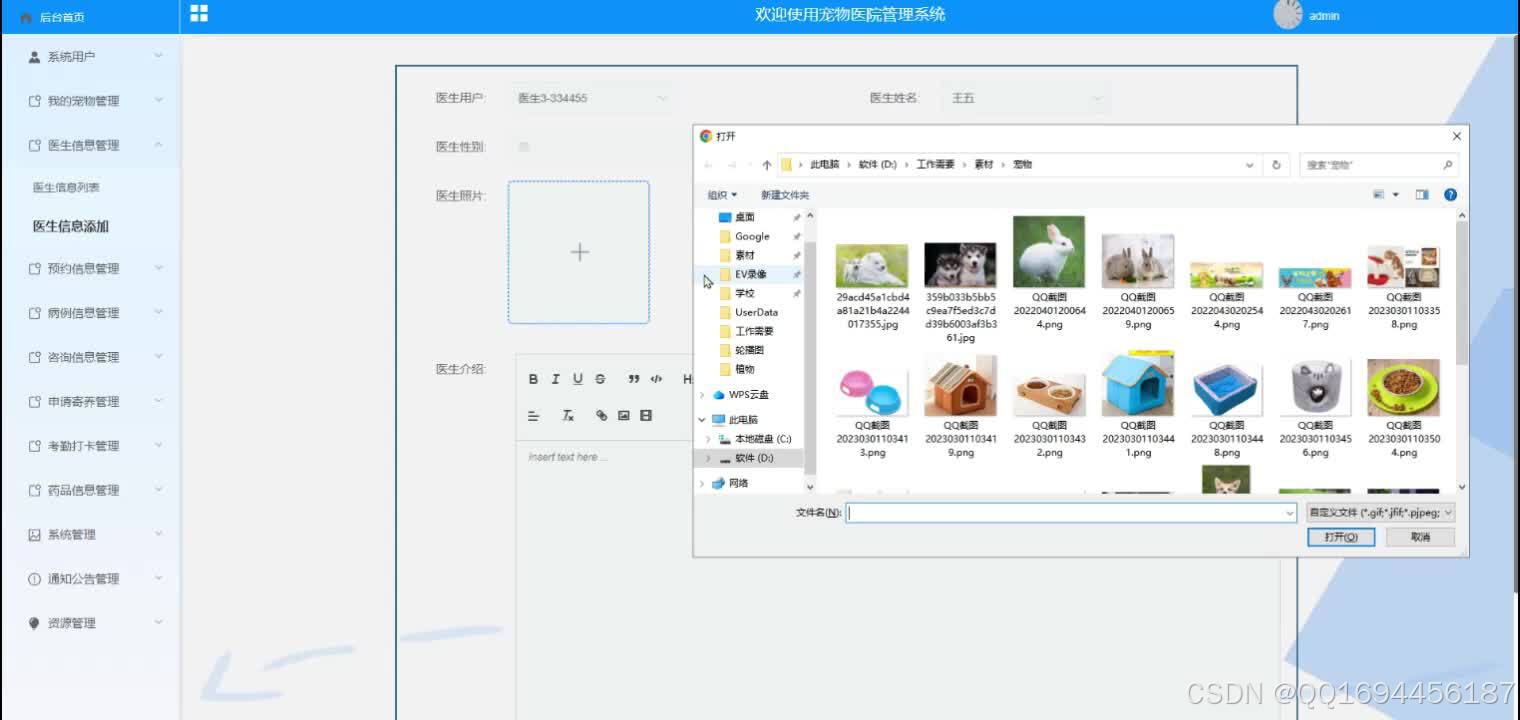Open file dialog help icon
Viewport: 1520px width, 720px height.
coord(1450,194)
